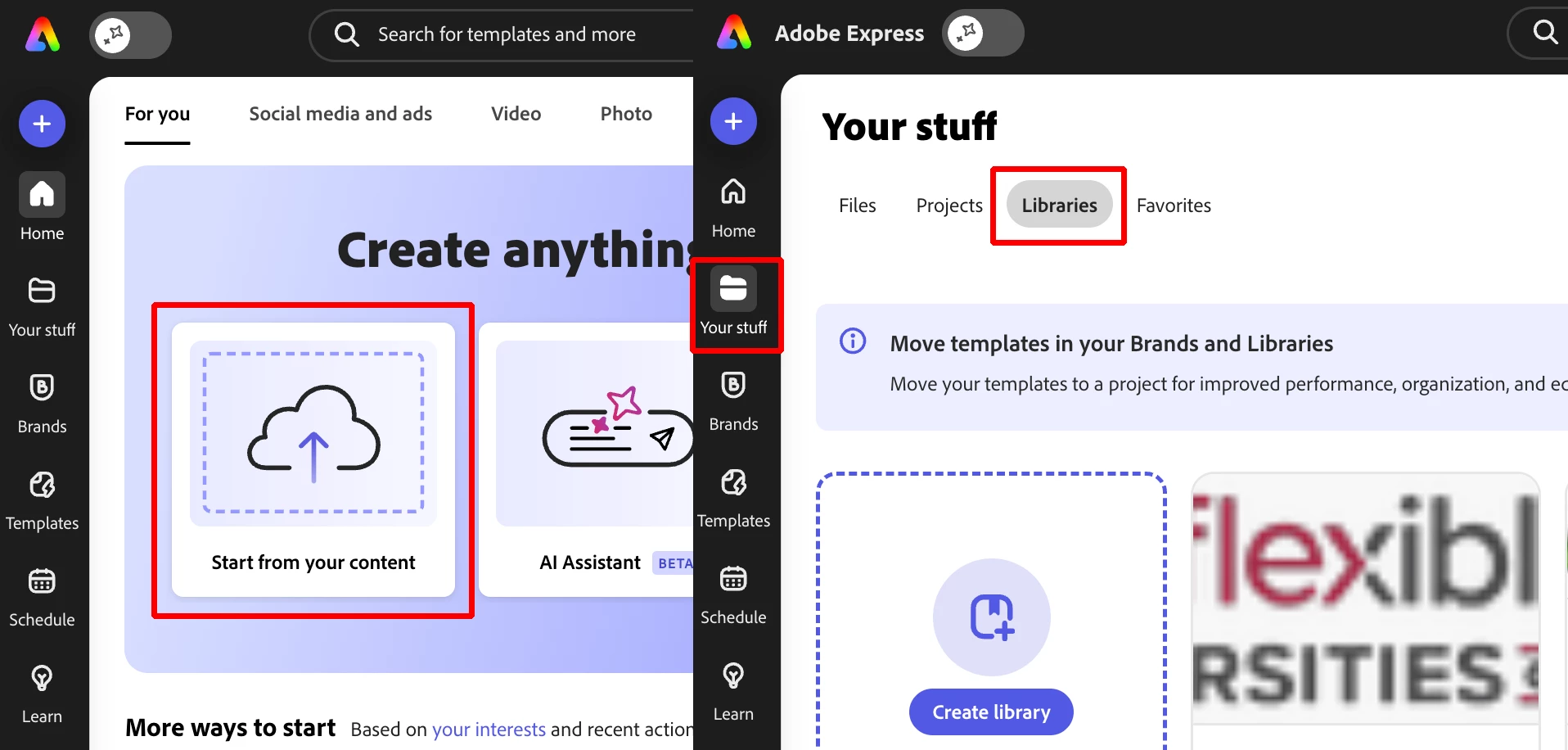This screenshot has width=1568, height=750.
Task: Open the blurred flexible universities library thumbnail
Action: click(x=1366, y=610)
